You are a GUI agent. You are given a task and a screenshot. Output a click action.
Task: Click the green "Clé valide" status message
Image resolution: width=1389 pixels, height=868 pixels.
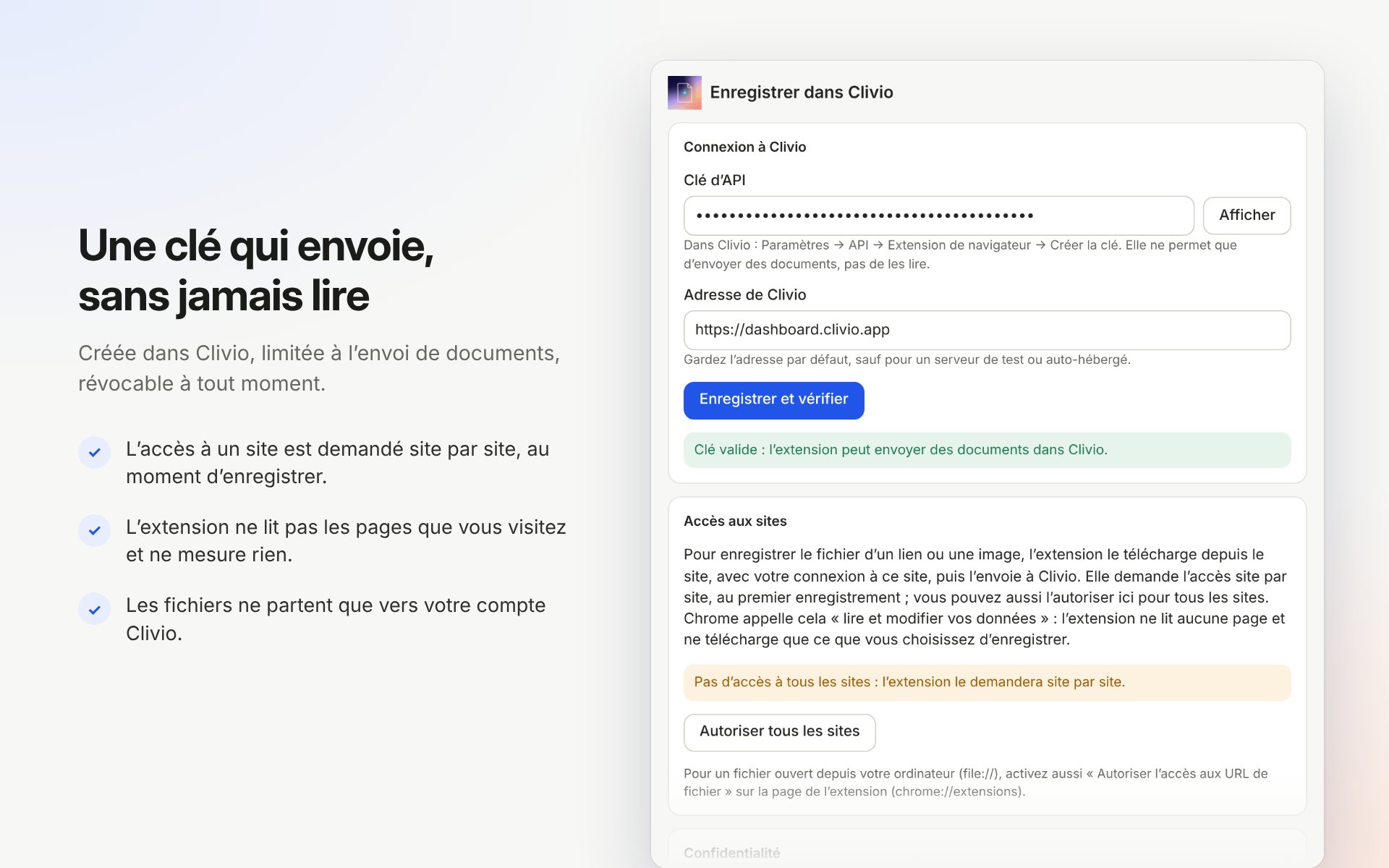(987, 450)
